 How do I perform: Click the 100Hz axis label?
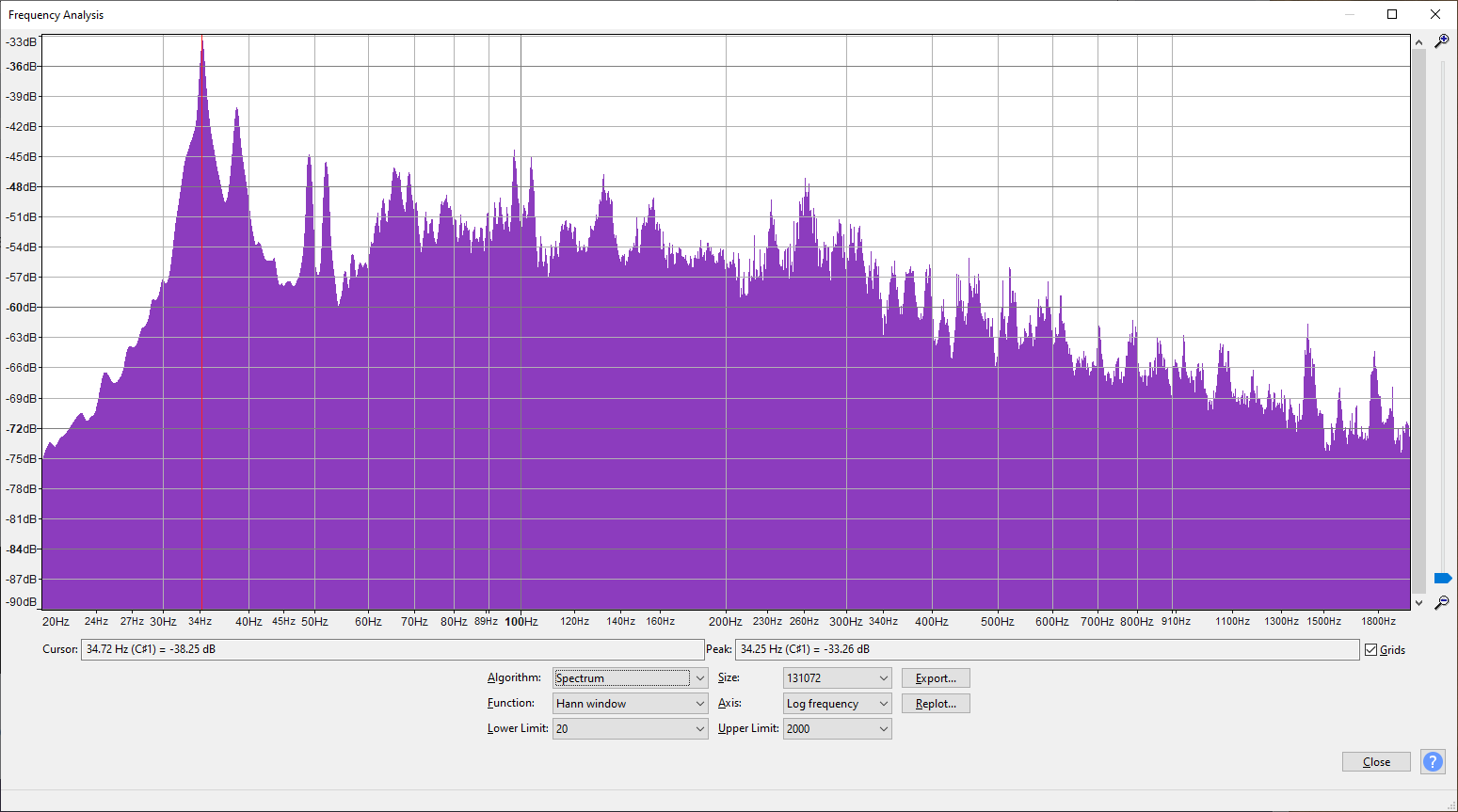click(521, 622)
